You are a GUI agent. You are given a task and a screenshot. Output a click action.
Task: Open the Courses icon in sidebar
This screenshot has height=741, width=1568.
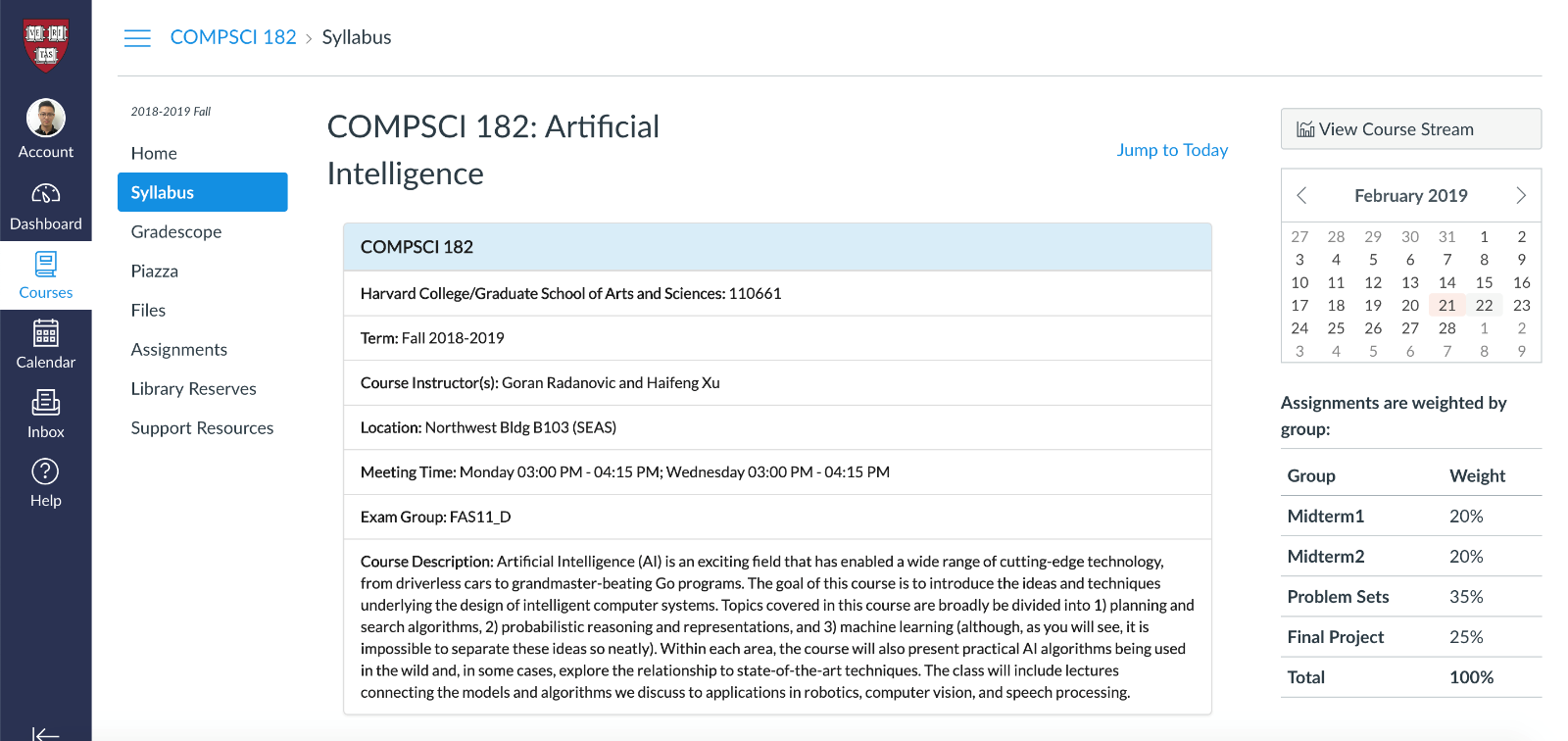(x=46, y=275)
